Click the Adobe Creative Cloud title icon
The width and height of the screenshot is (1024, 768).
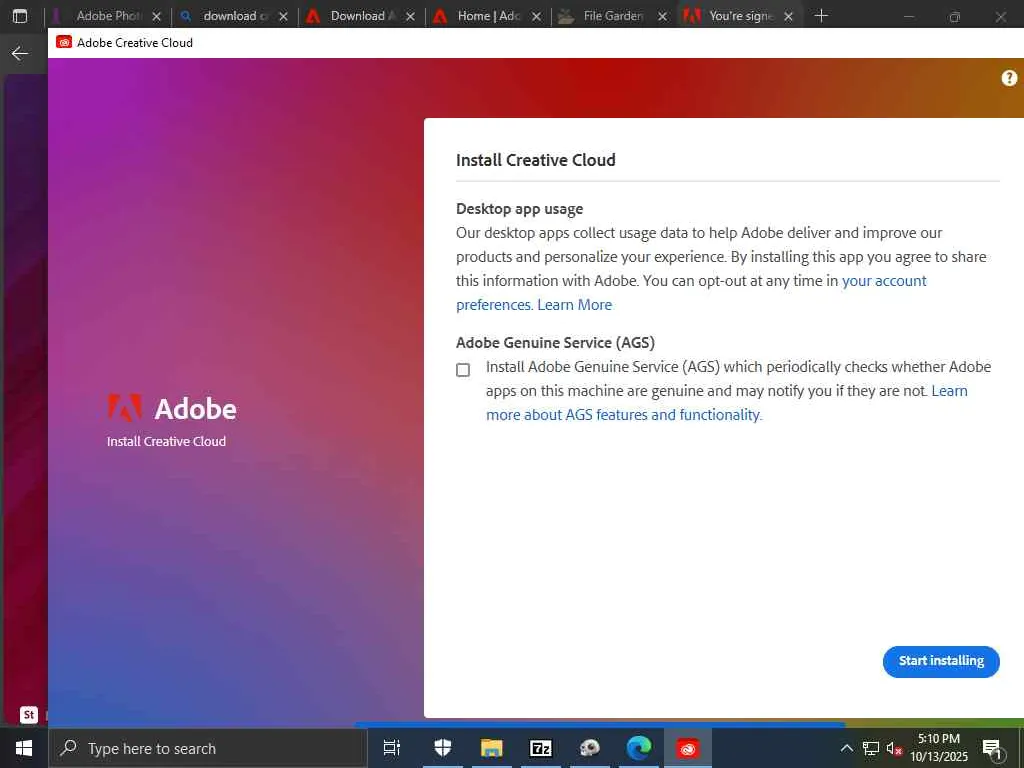[x=64, y=42]
